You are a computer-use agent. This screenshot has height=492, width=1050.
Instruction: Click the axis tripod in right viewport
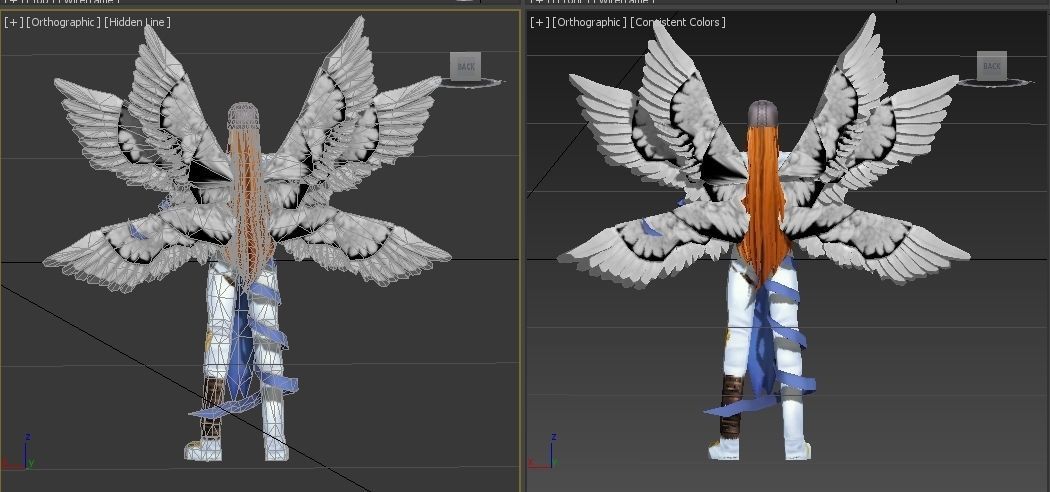(545, 452)
